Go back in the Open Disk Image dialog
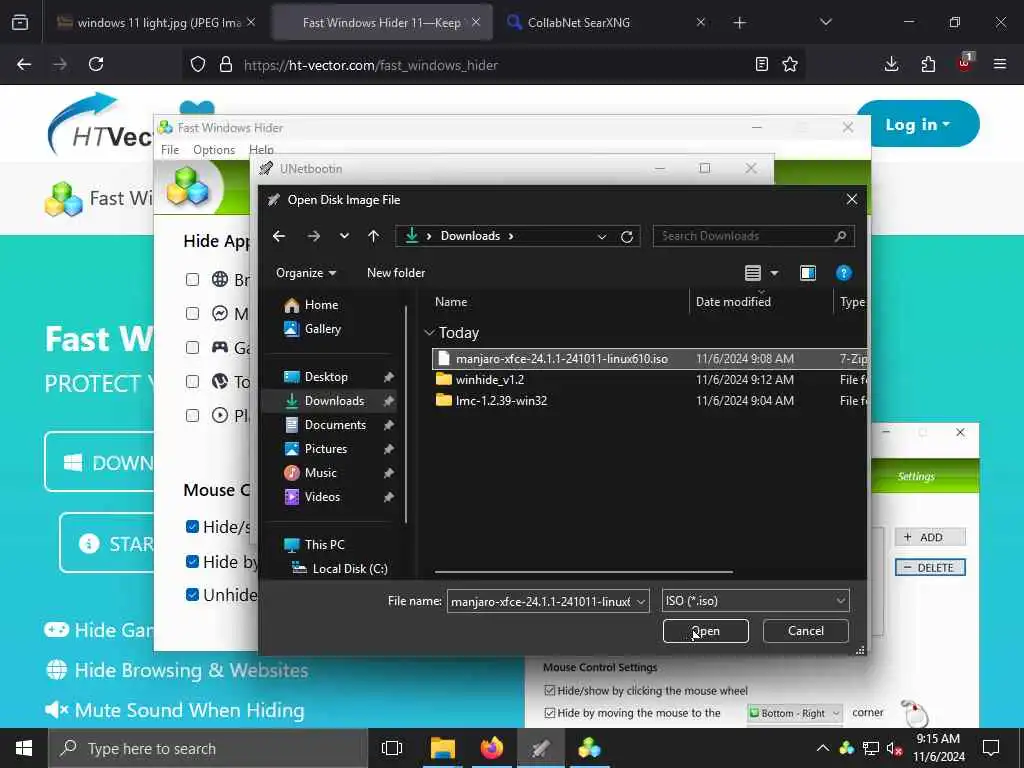The width and height of the screenshot is (1024, 768). (x=279, y=236)
